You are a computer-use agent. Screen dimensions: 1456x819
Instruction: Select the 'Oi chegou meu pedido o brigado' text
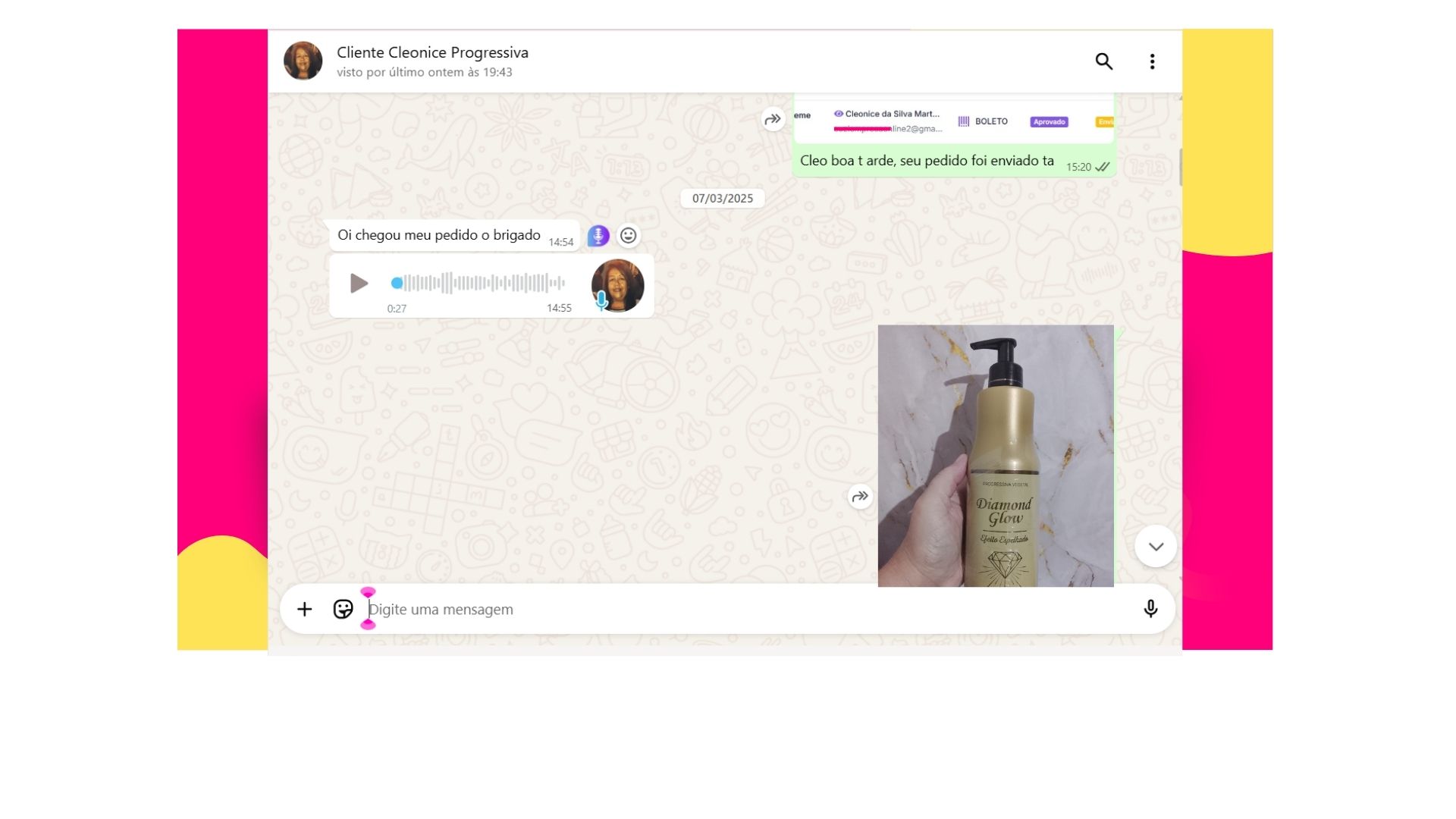439,235
